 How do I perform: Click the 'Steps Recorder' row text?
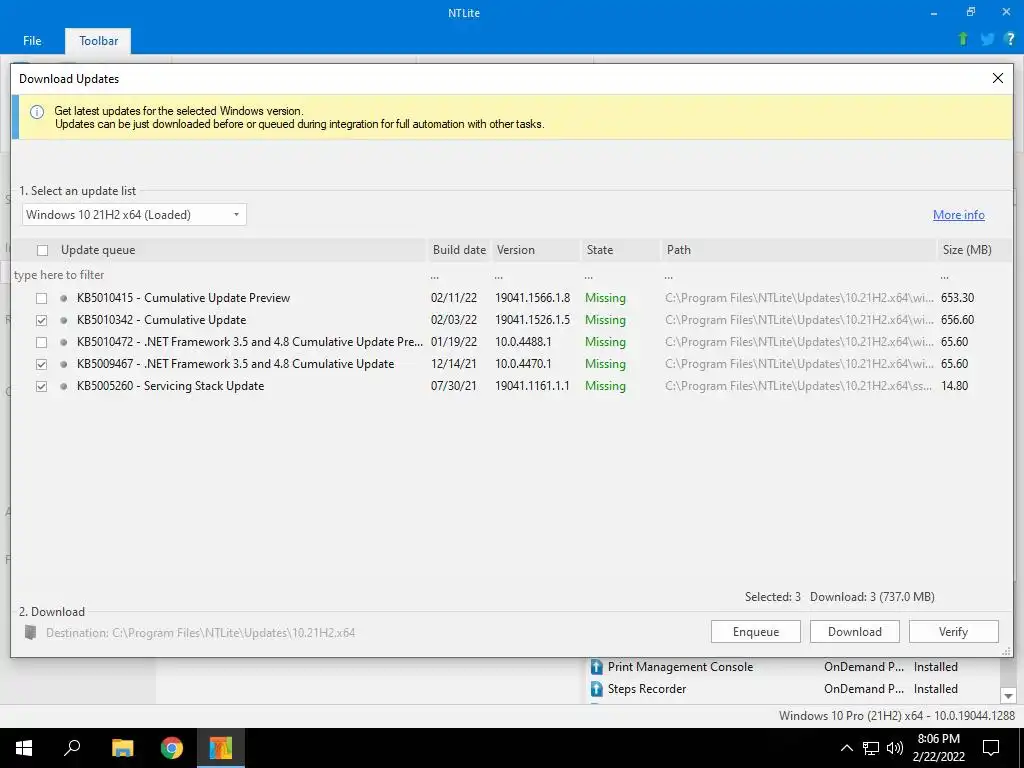(x=647, y=689)
